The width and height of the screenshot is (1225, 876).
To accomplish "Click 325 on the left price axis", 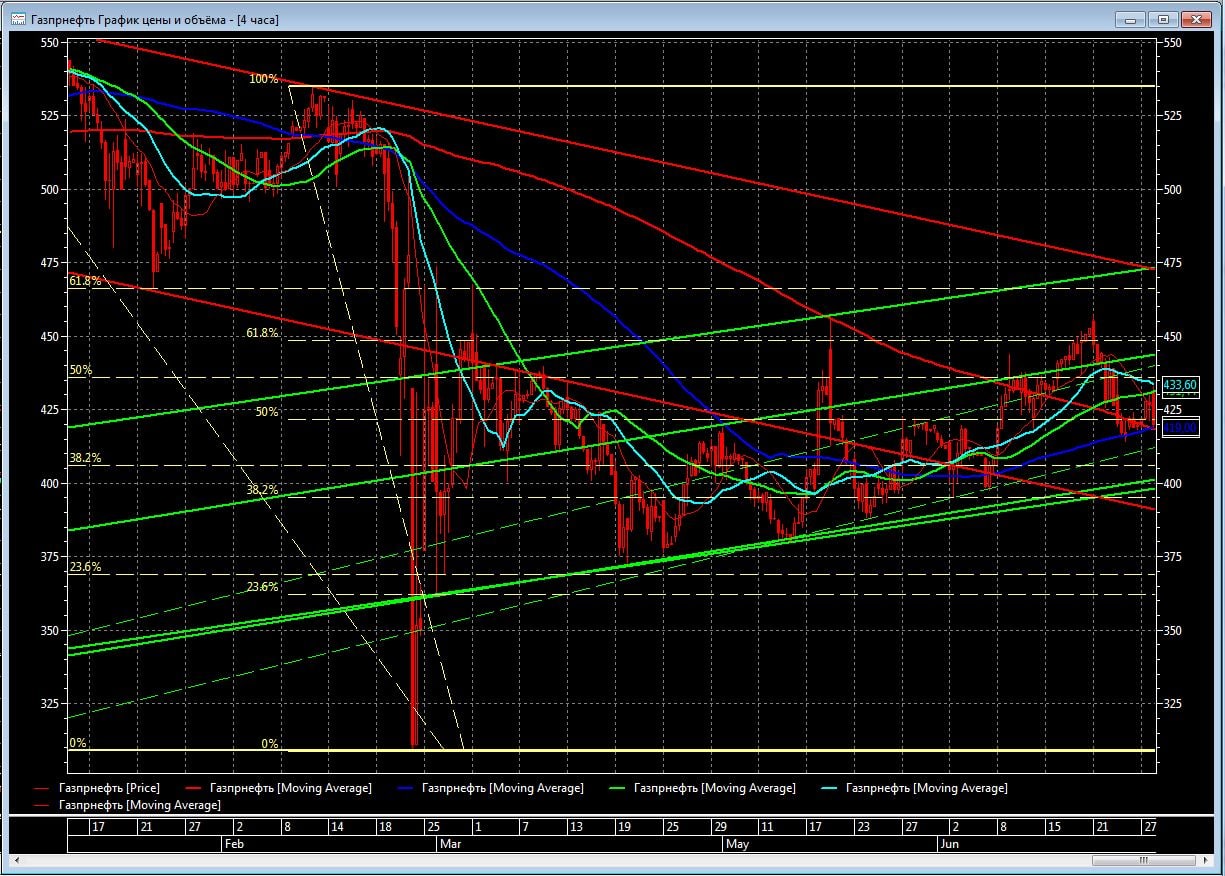I will [50, 704].
